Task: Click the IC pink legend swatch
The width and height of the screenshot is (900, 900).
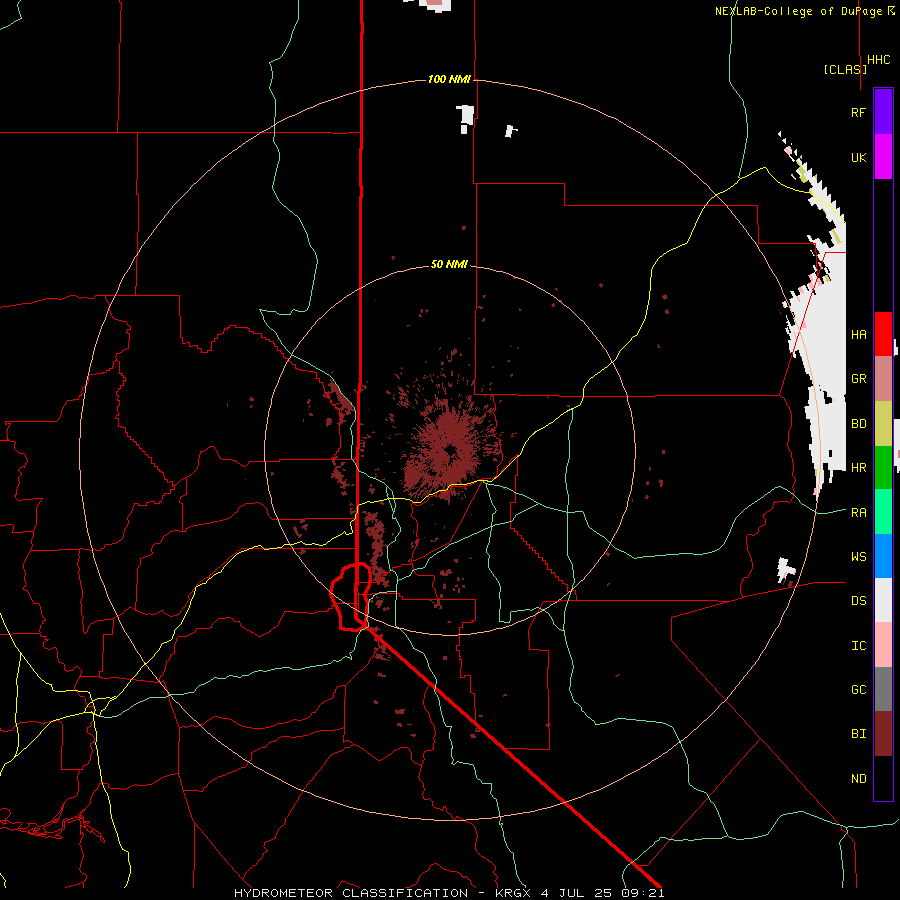Action: (x=883, y=645)
